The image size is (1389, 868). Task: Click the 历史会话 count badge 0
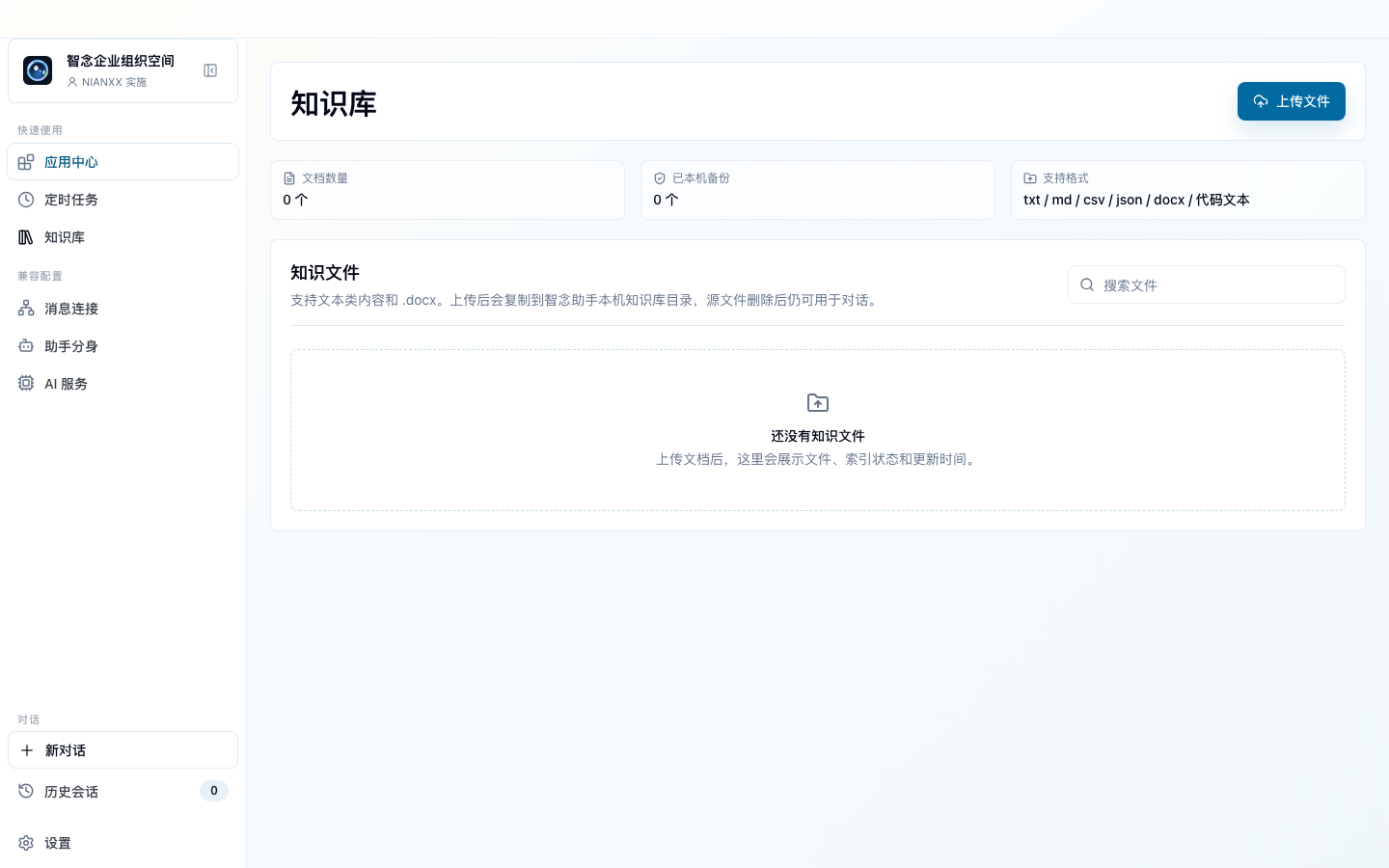pyautogui.click(x=214, y=791)
